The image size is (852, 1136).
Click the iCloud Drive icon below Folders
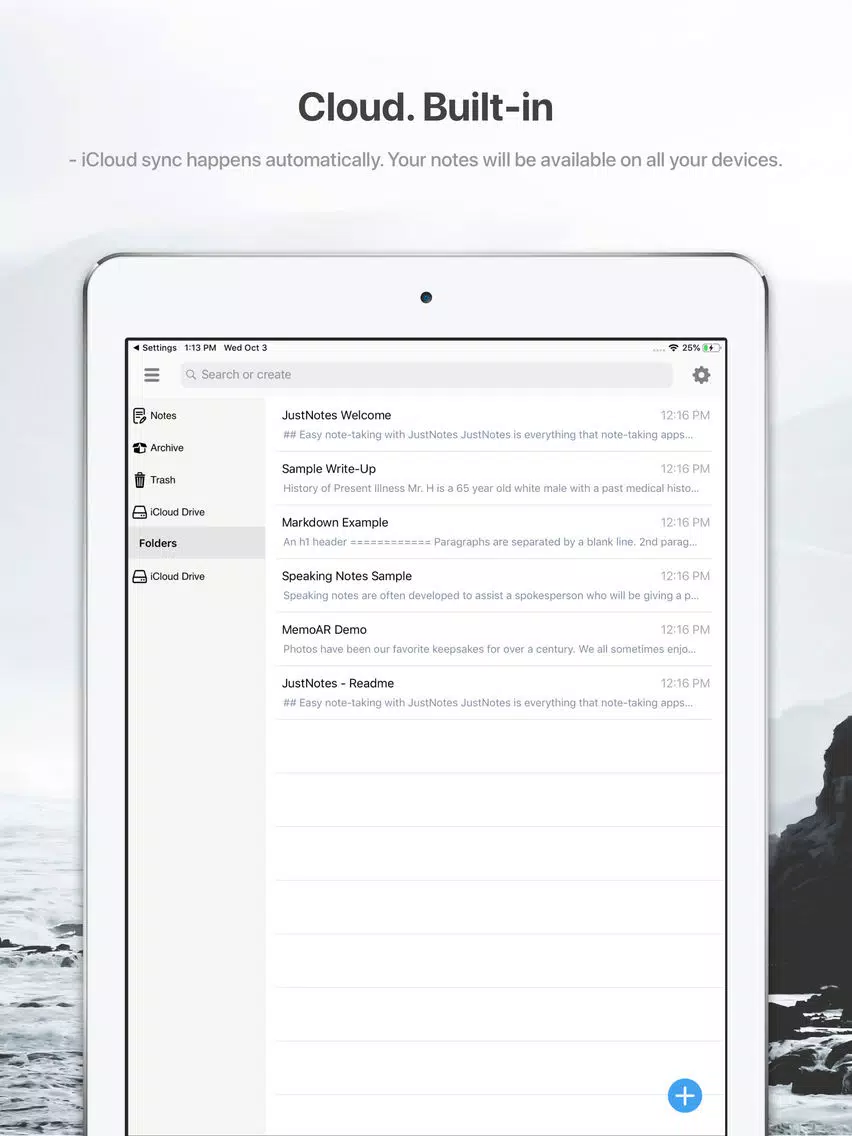(x=140, y=577)
